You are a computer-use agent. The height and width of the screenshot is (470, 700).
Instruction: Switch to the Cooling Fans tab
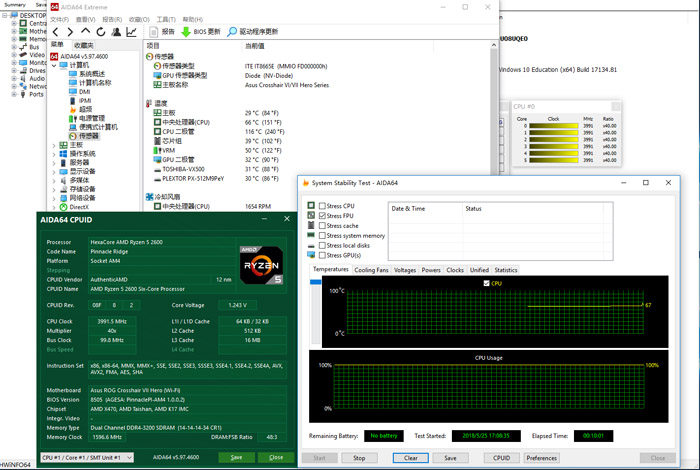click(x=371, y=270)
